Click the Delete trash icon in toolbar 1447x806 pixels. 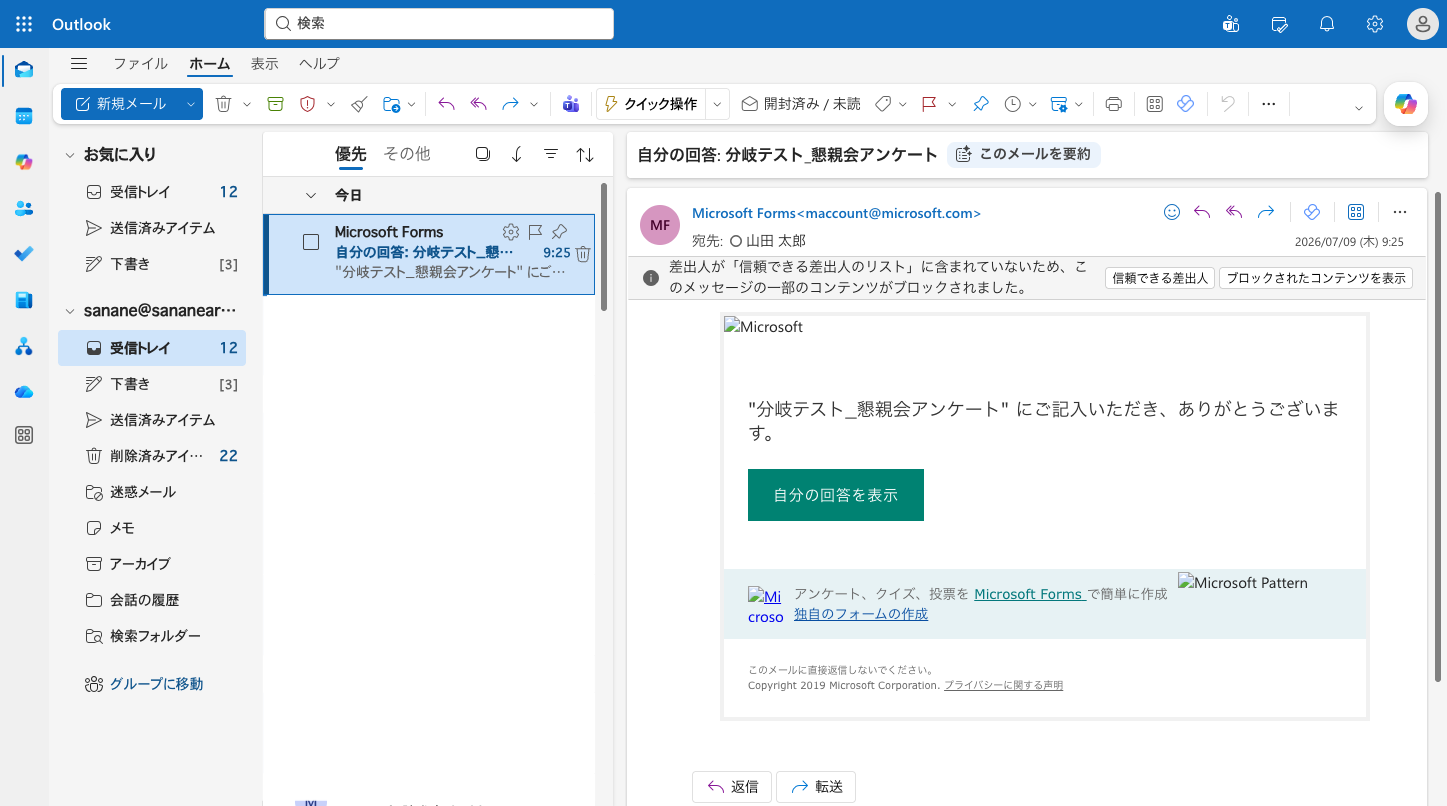click(x=224, y=104)
